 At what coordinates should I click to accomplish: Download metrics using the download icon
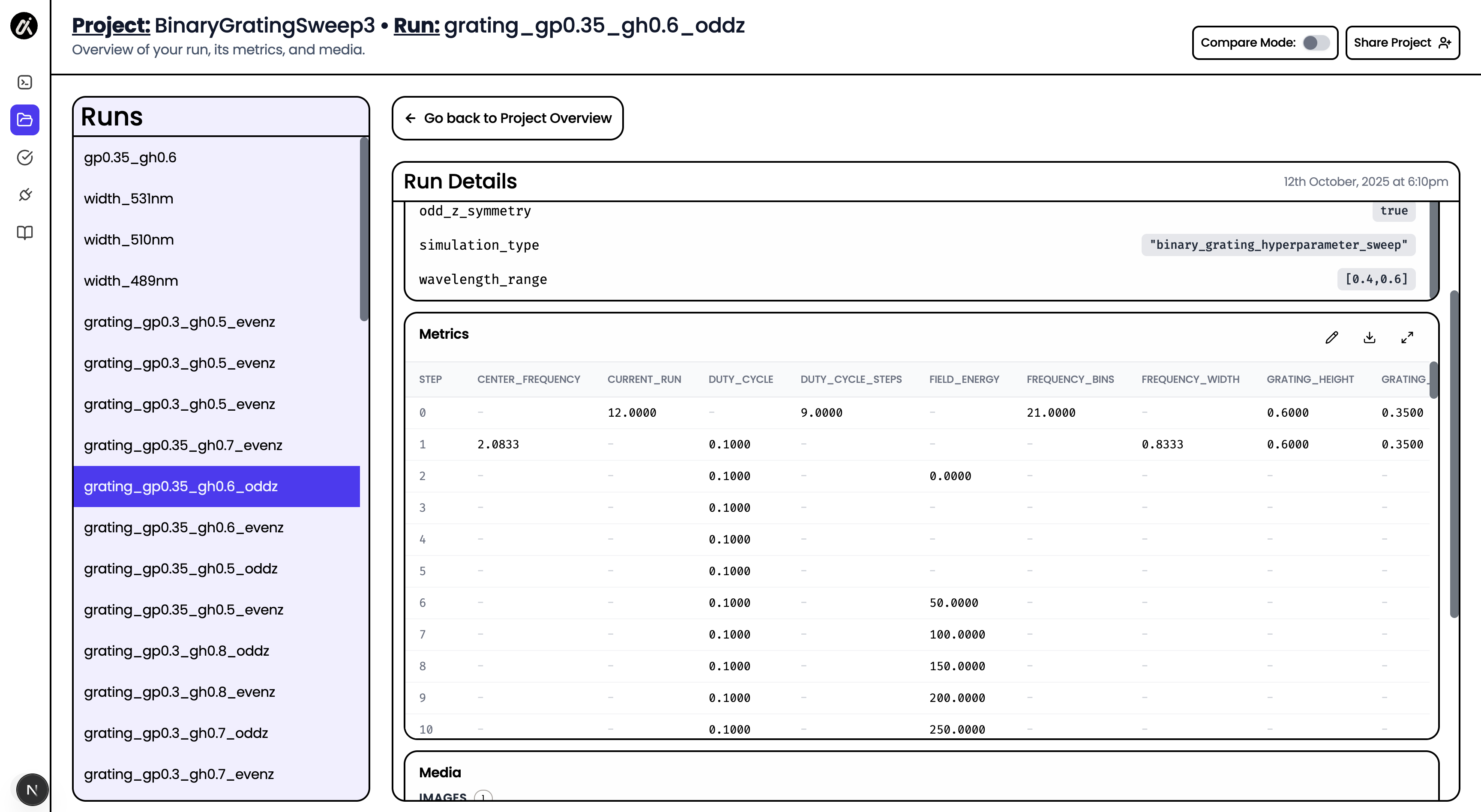tap(1370, 337)
